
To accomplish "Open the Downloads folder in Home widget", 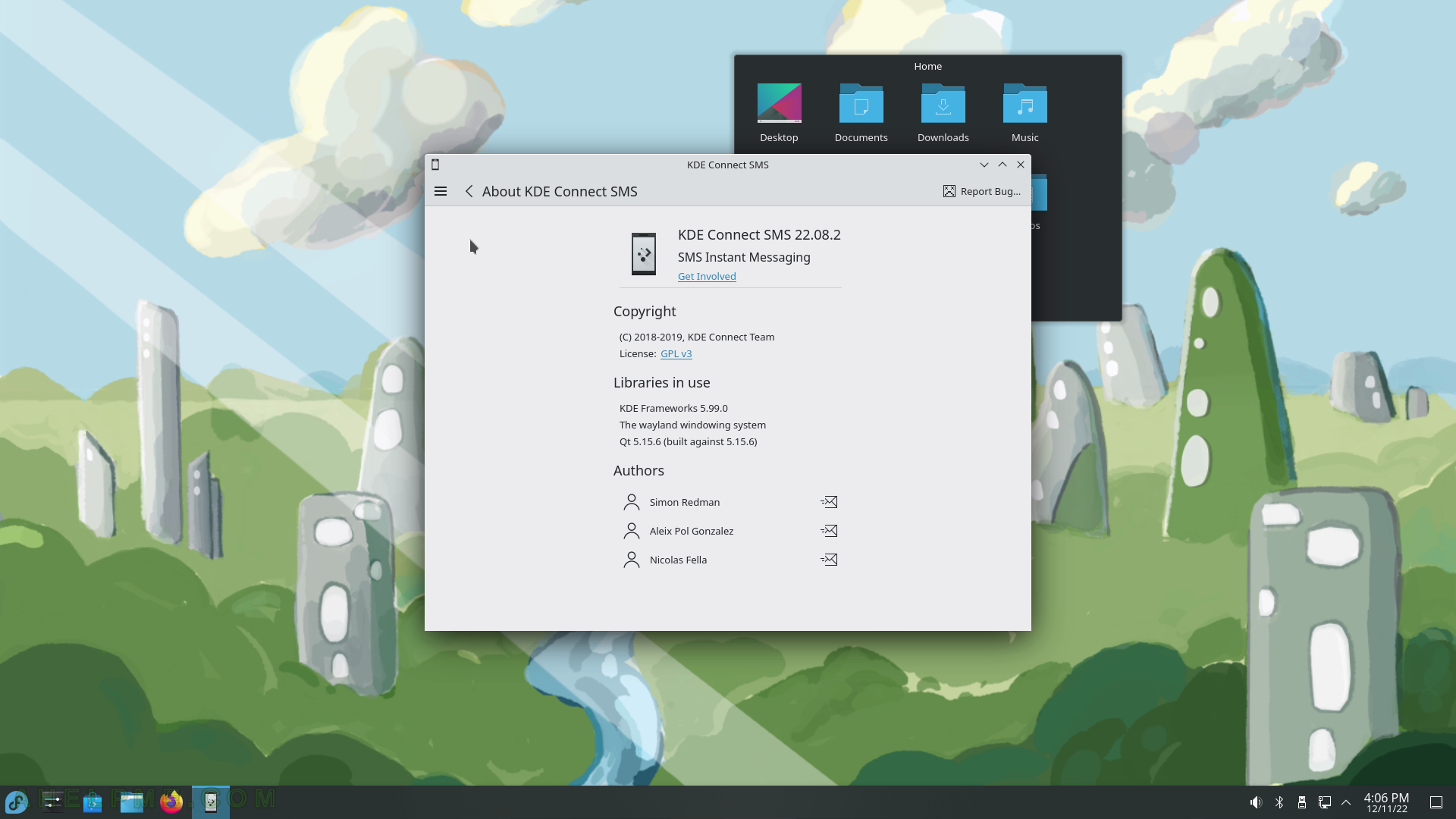I will pyautogui.click(x=943, y=113).
